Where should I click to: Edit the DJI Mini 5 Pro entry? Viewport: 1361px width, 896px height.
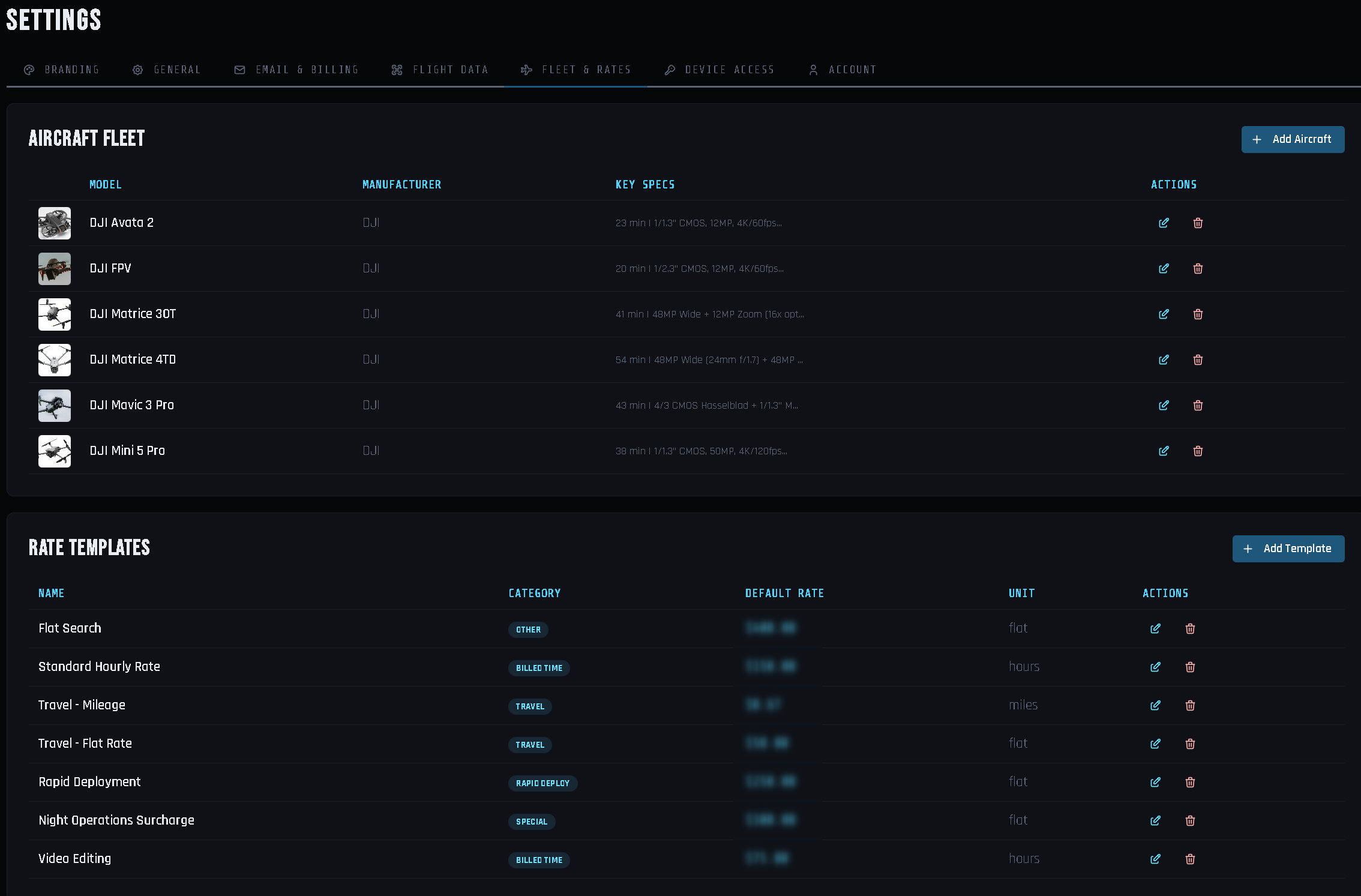[x=1164, y=451]
